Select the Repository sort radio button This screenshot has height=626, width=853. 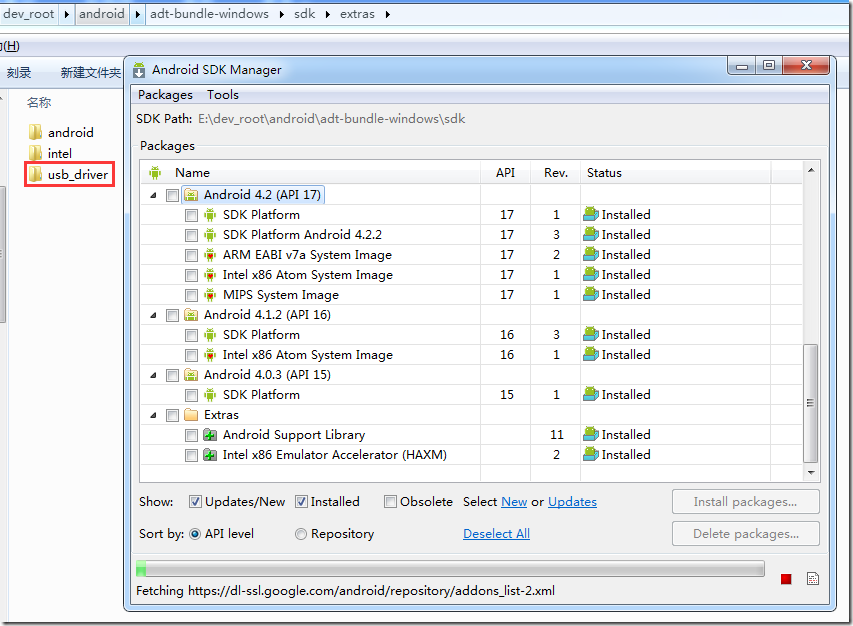click(301, 534)
